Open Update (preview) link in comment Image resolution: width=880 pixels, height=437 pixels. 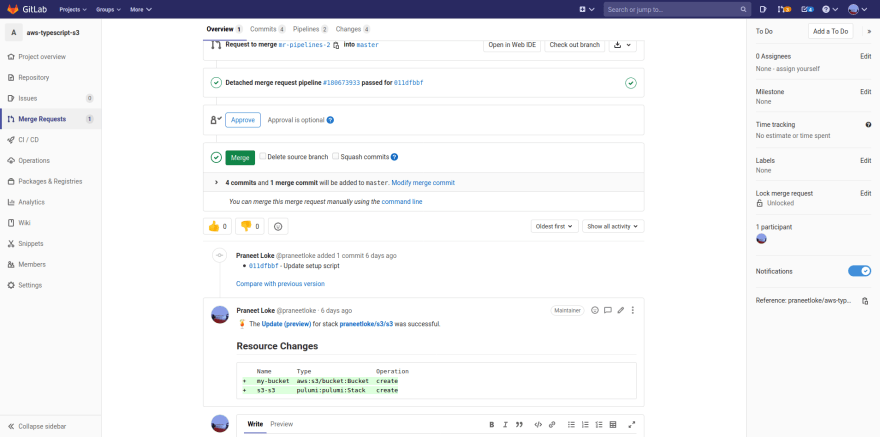click(286, 324)
